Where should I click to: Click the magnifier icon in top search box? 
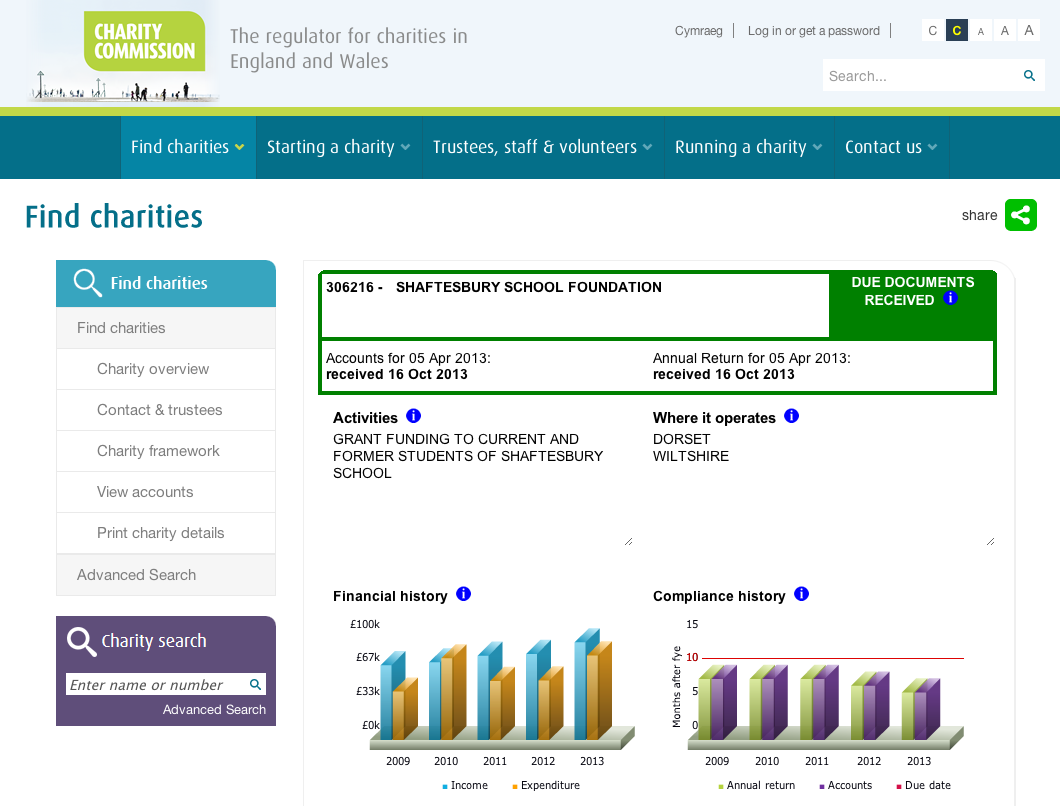click(x=1029, y=76)
